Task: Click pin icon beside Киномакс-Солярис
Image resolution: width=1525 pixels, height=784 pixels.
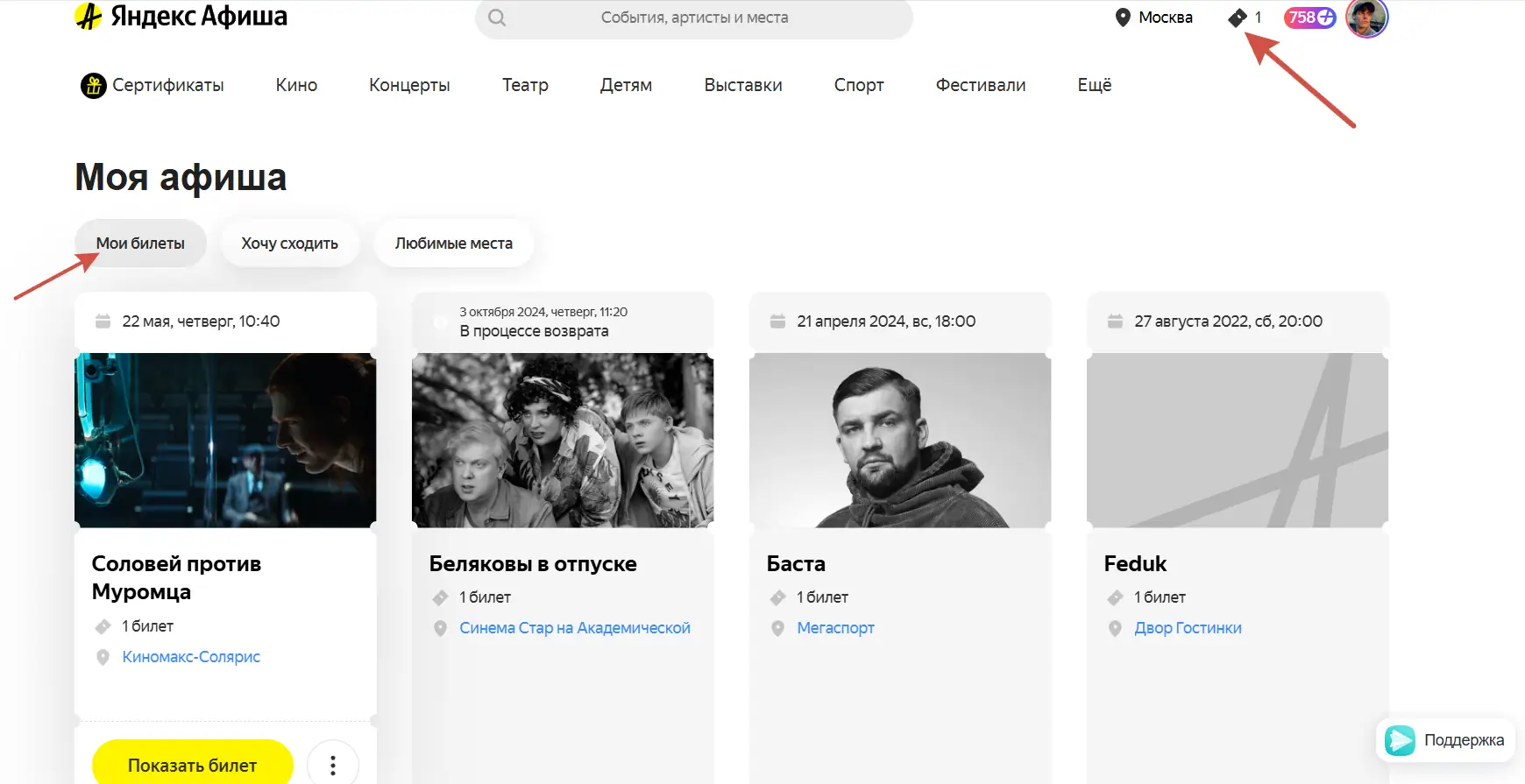Action: (103, 657)
